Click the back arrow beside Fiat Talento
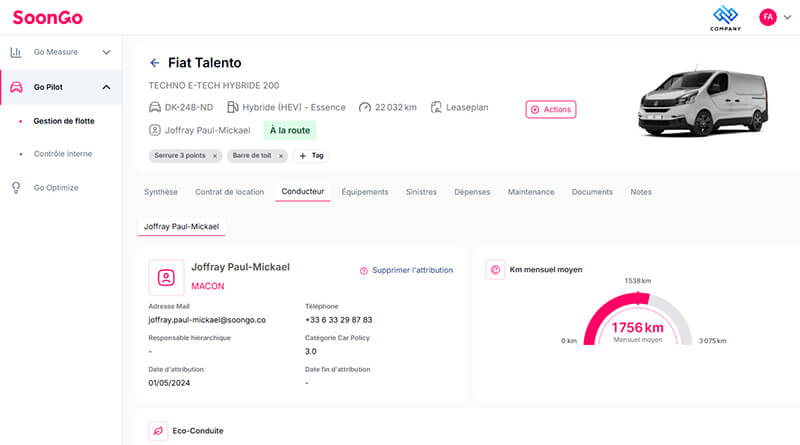Image resolution: width=800 pixels, height=445 pixels. (154, 63)
